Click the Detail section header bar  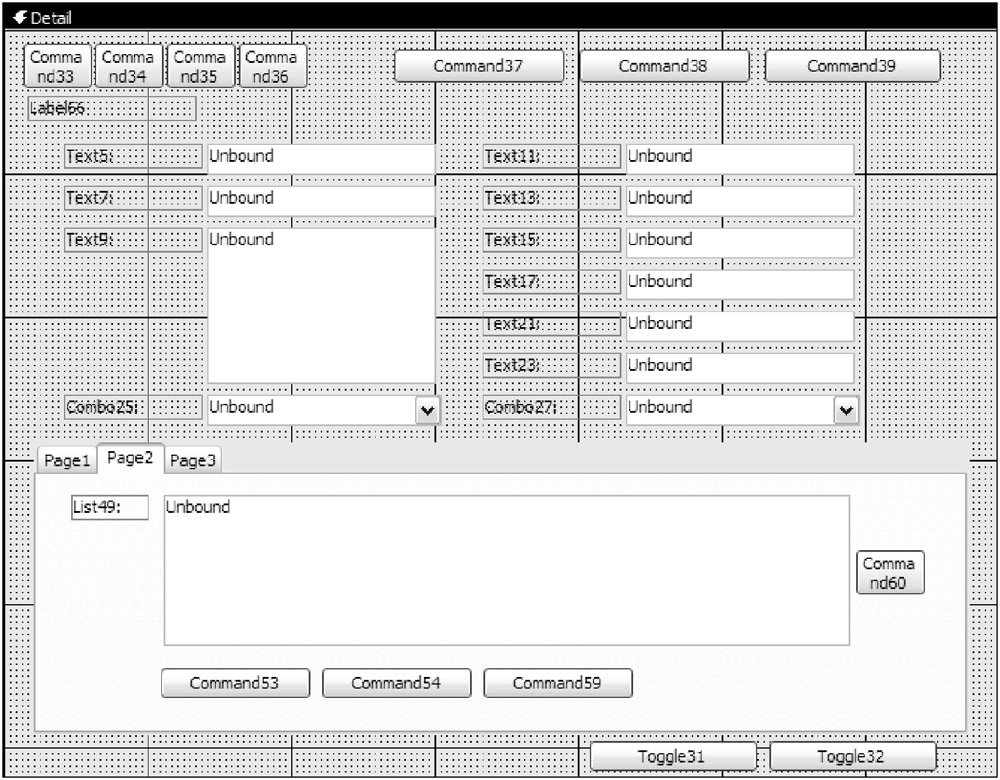(500, 18)
